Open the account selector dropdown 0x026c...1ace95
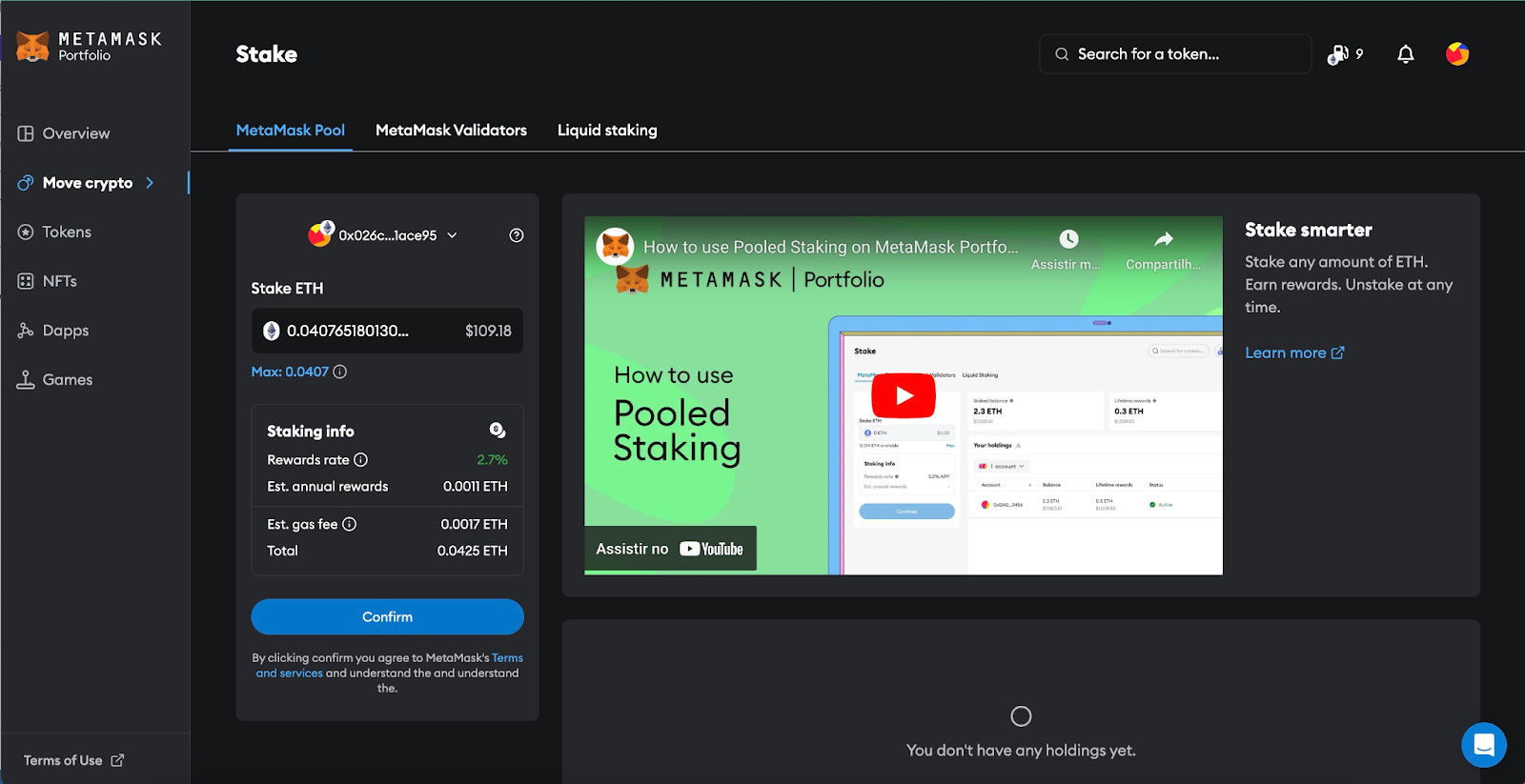This screenshot has width=1525, height=784. 386,235
